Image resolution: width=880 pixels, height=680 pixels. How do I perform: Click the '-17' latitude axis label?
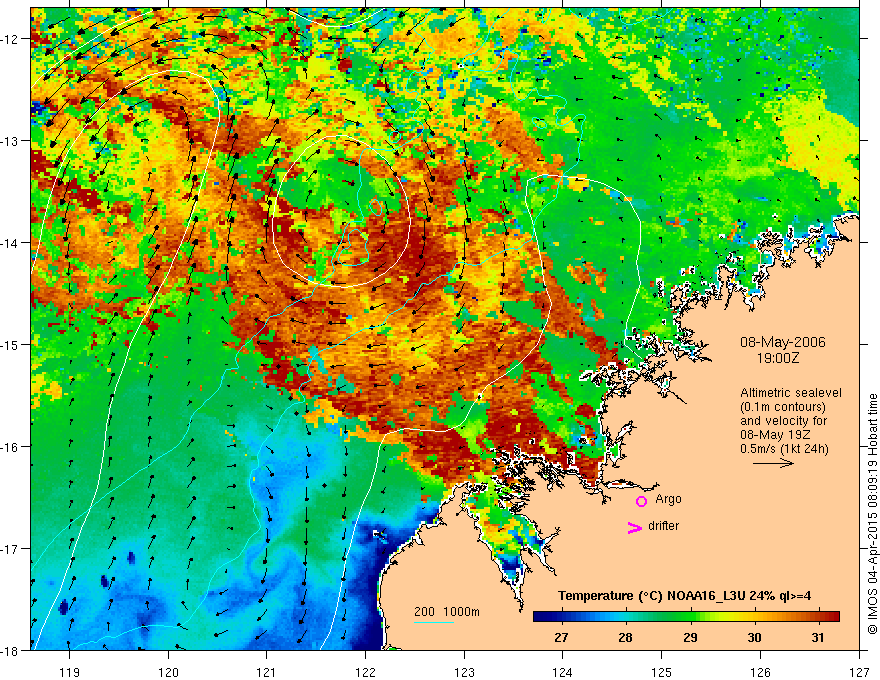pos(10,548)
